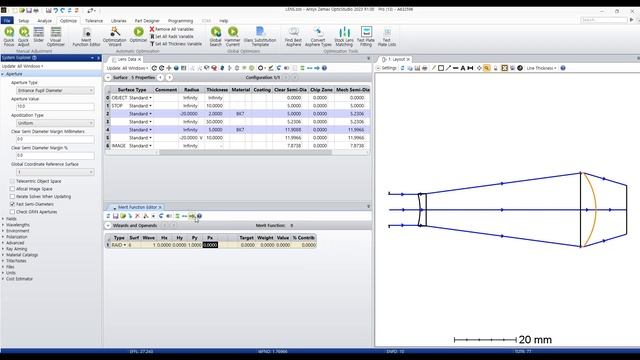Open Stock Lens Matching tool

(x=344, y=36)
